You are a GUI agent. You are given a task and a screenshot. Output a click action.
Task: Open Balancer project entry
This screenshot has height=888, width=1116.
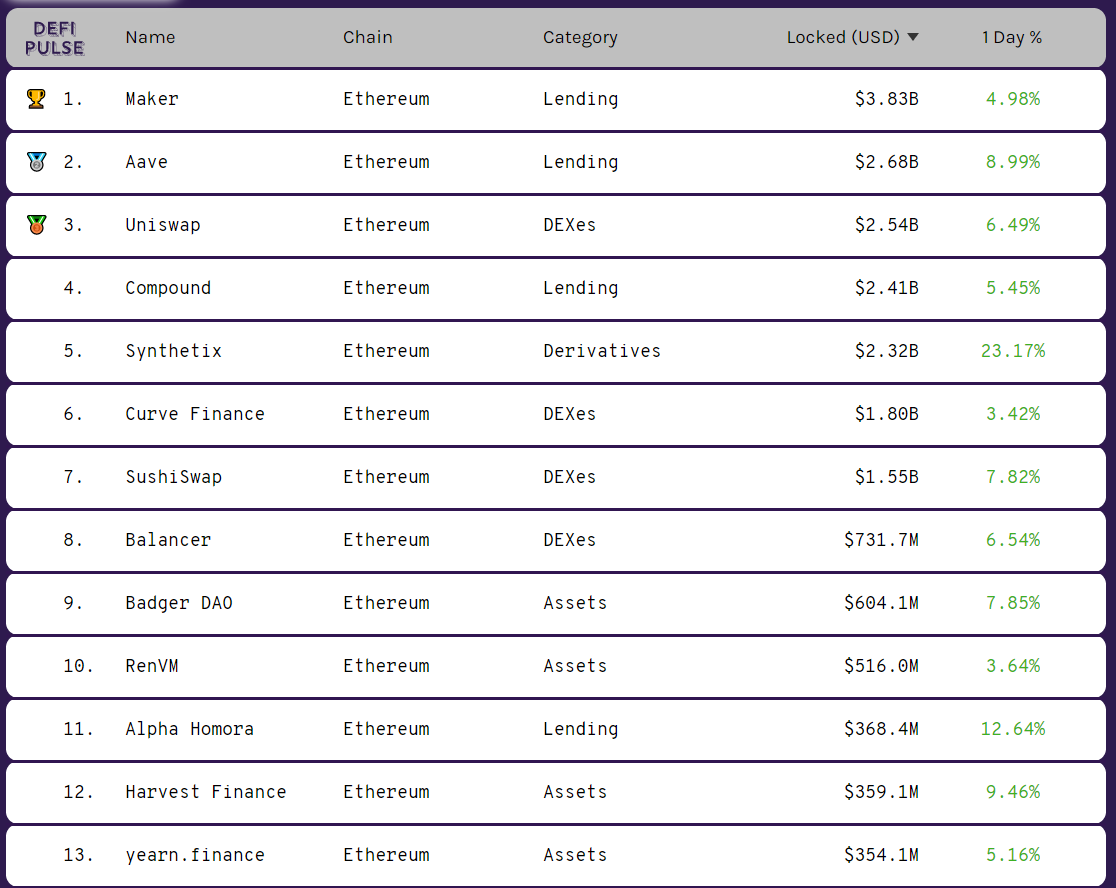168,540
